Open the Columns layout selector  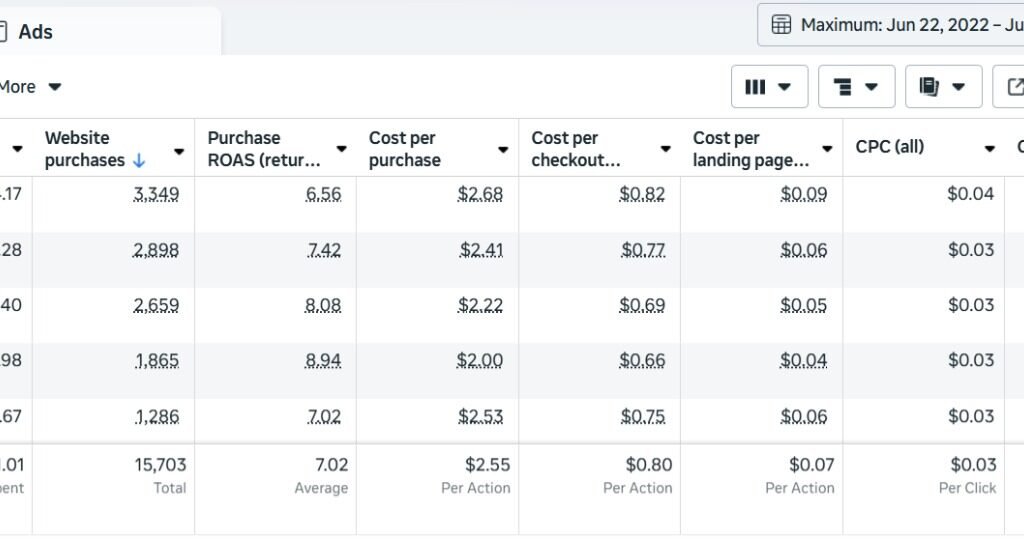pyautogui.click(x=768, y=87)
